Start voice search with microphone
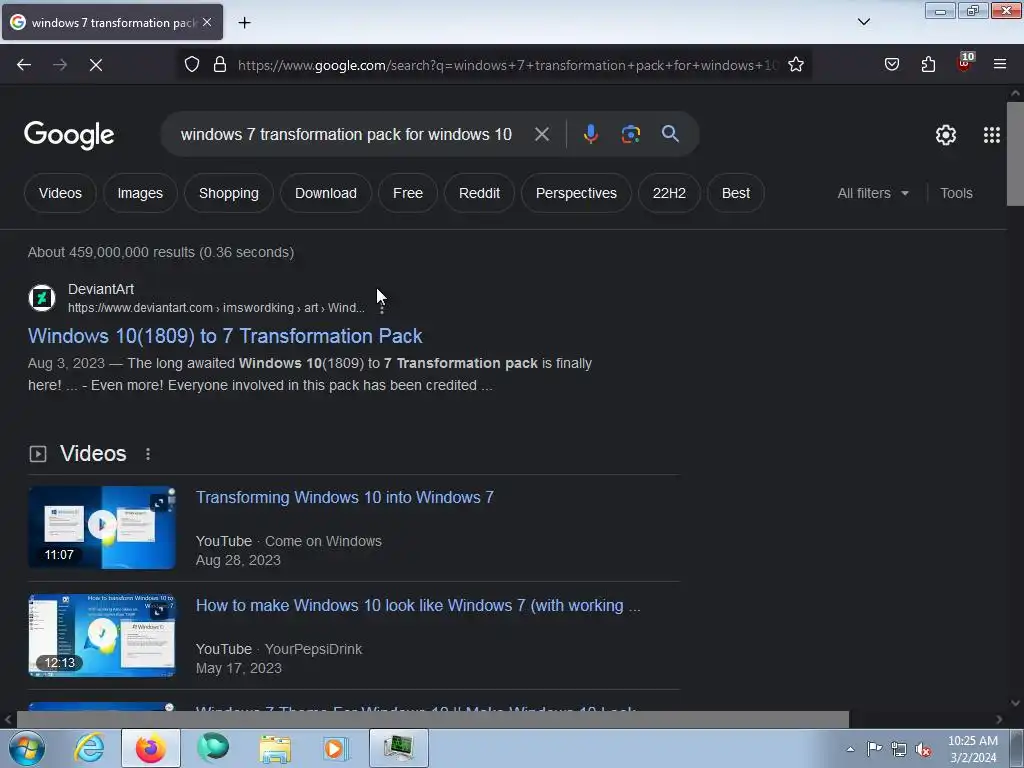Viewport: 1024px width, 768px height. pyautogui.click(x=590, y=135)
